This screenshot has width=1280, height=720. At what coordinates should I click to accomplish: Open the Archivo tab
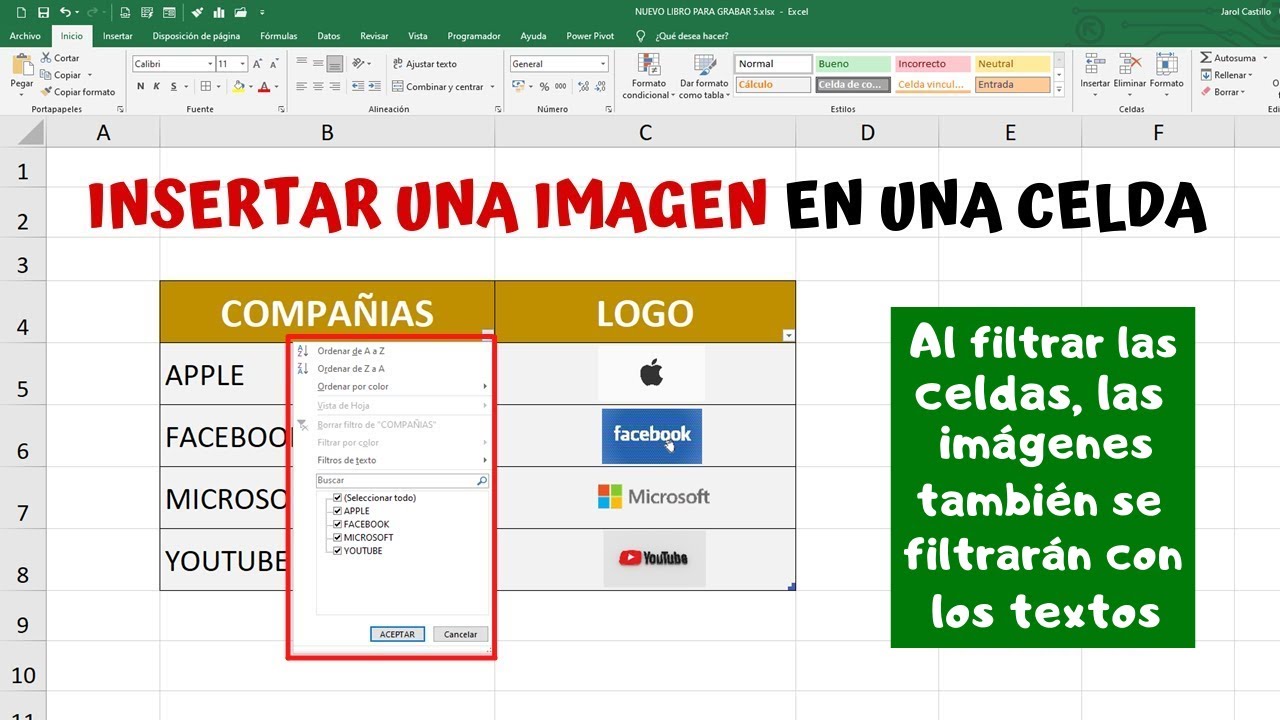coord(25,36)
